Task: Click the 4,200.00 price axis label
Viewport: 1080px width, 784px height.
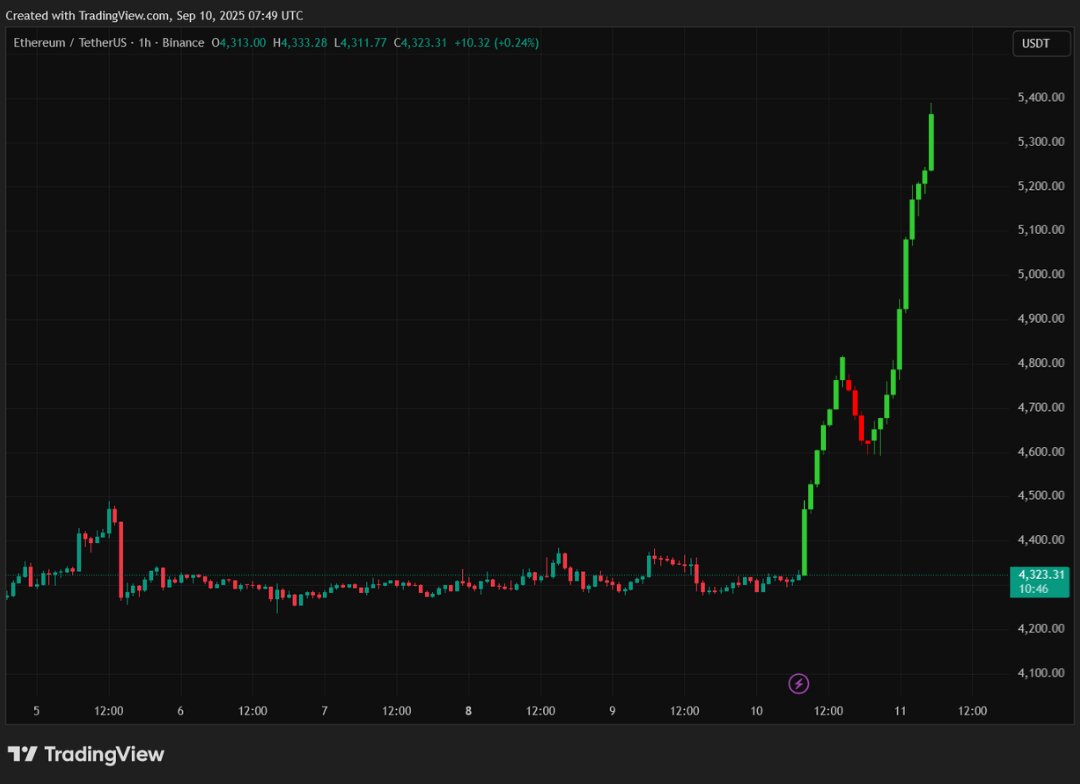Action: pyautogui.click(x=1041, y=628)
